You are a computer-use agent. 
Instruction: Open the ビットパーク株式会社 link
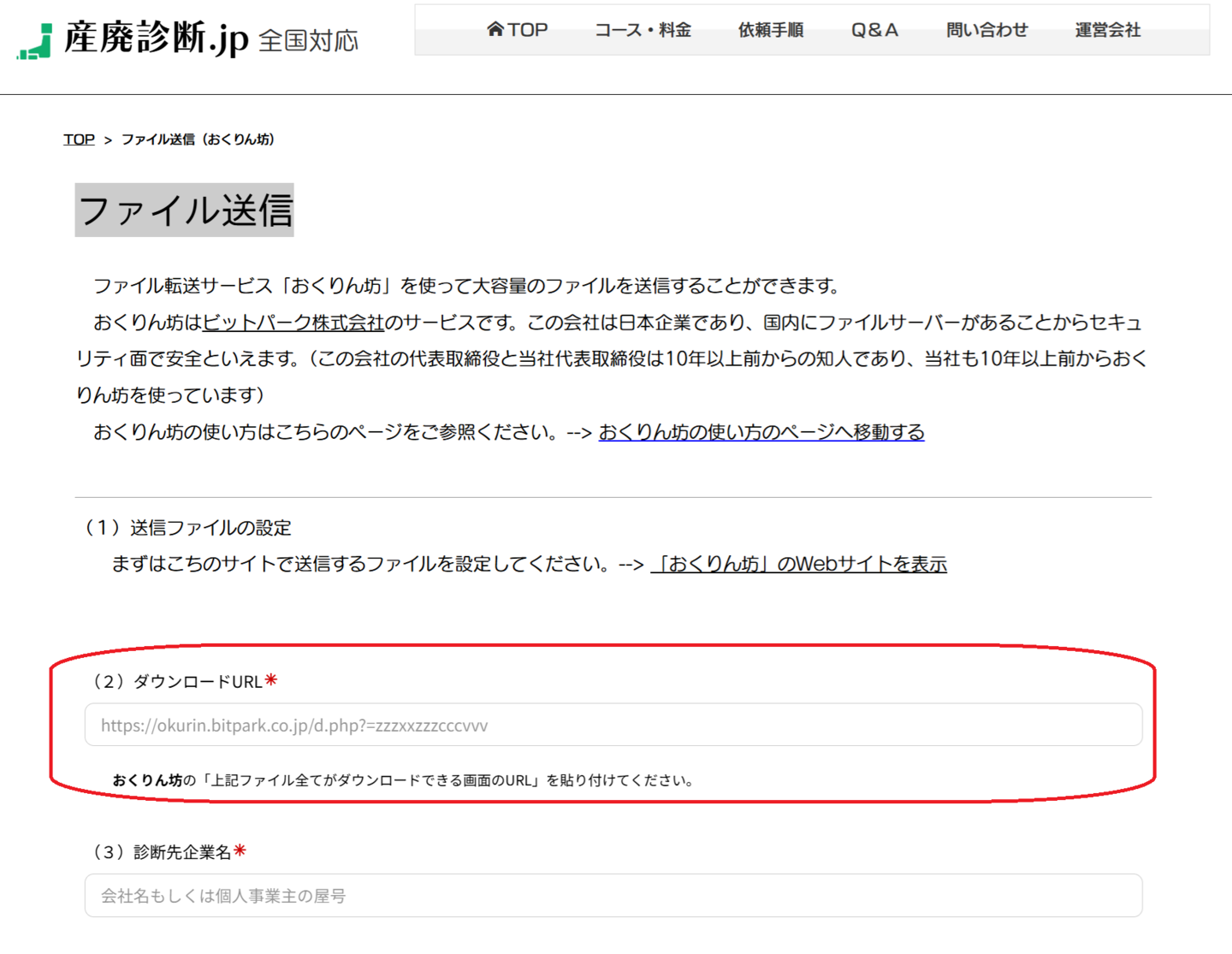(293, 323)
